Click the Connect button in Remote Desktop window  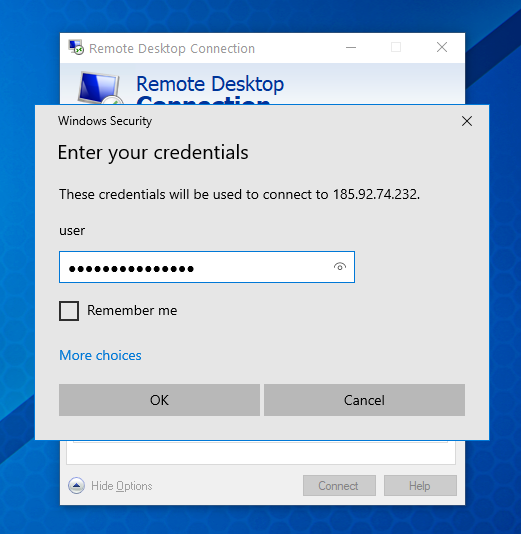click(x=339, y=486)
